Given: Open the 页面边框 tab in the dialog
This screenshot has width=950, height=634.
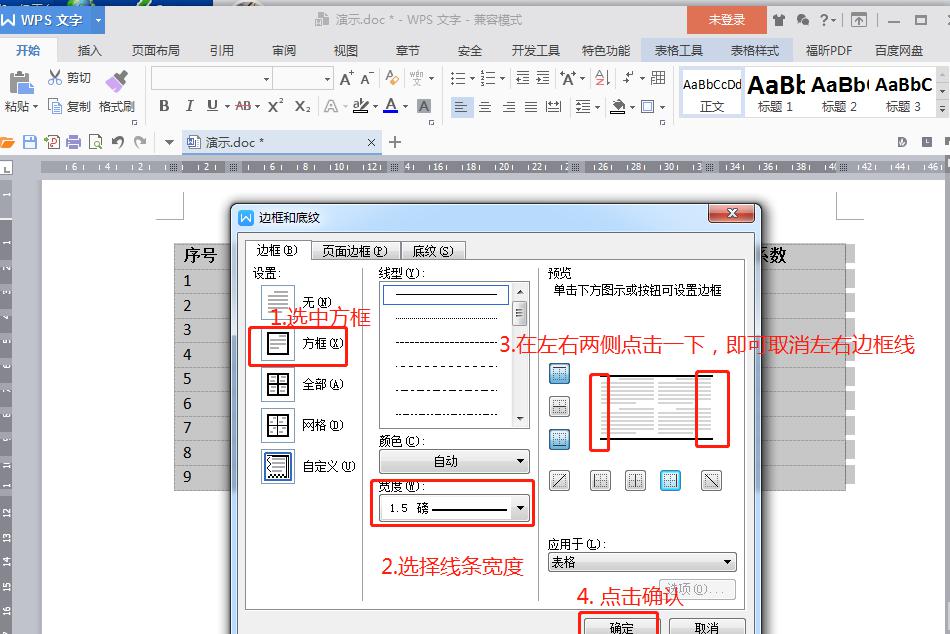Looking at the screenshot, I should (x=354, y=251).
